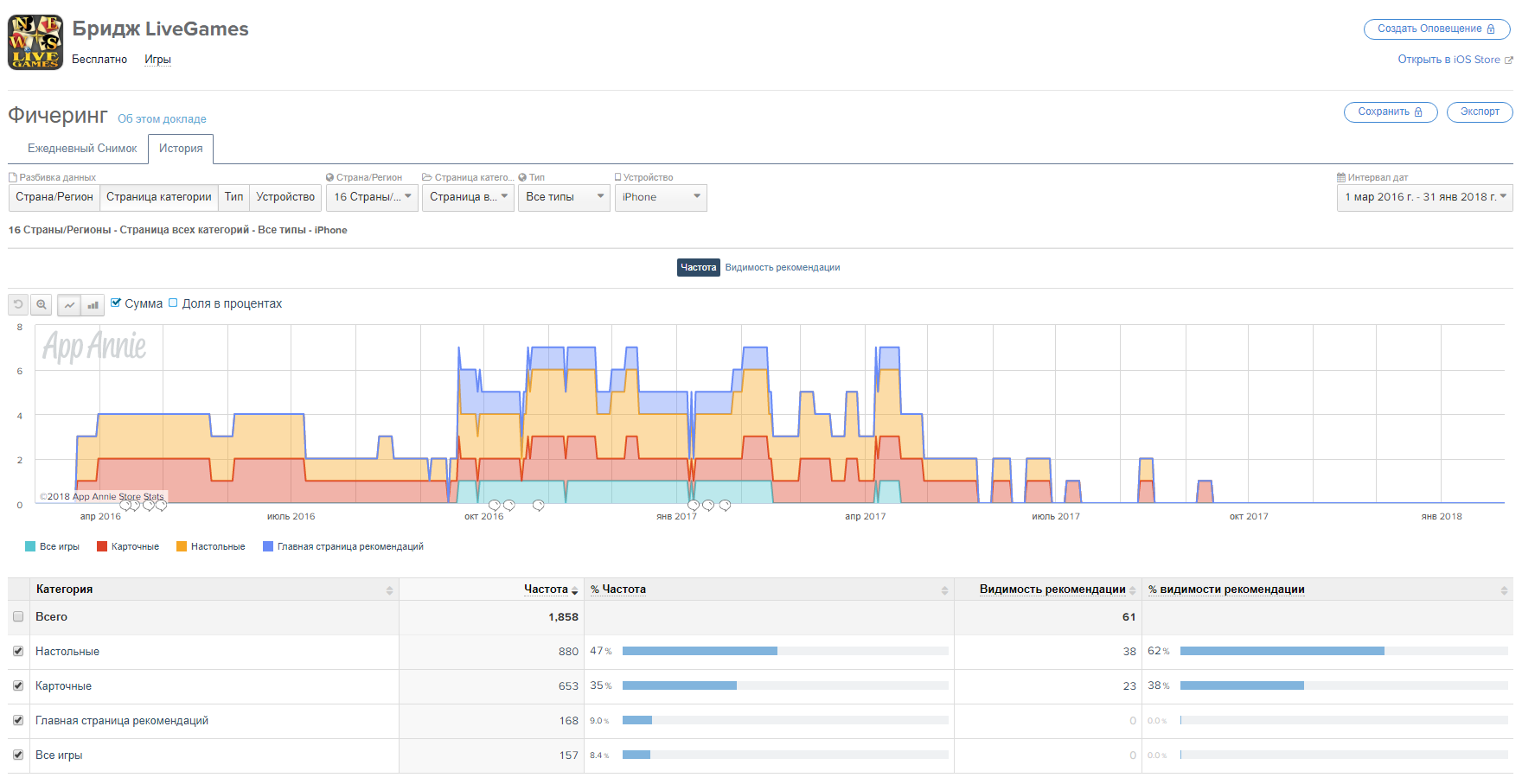Switch to Ежедневный Снимок tab

tap(82, 149)
